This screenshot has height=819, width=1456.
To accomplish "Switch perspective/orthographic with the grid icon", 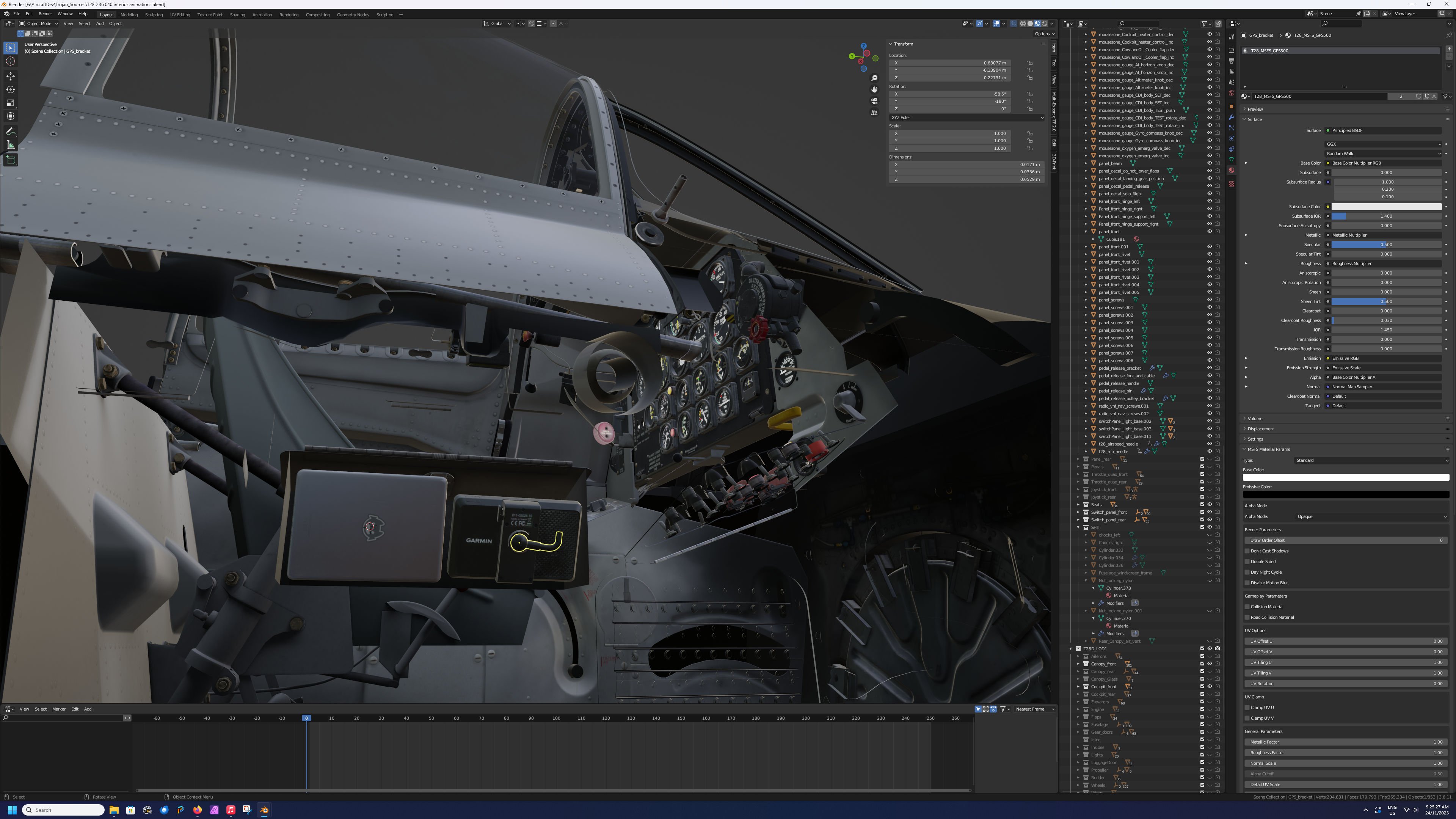I will coord(874,113).
